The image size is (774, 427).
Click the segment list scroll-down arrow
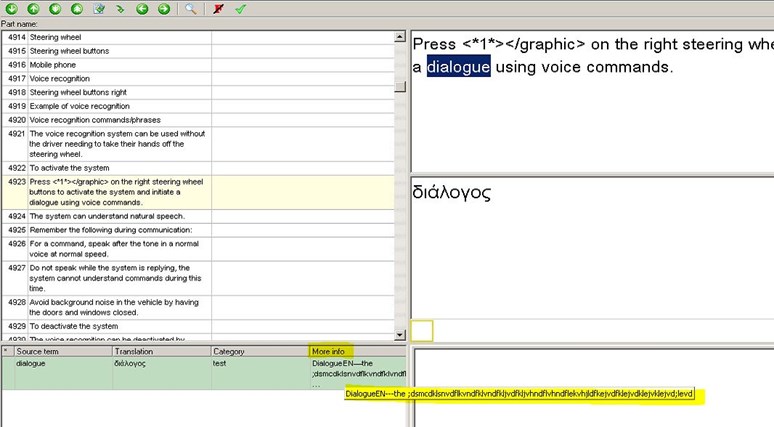click(x=400, y=335)
